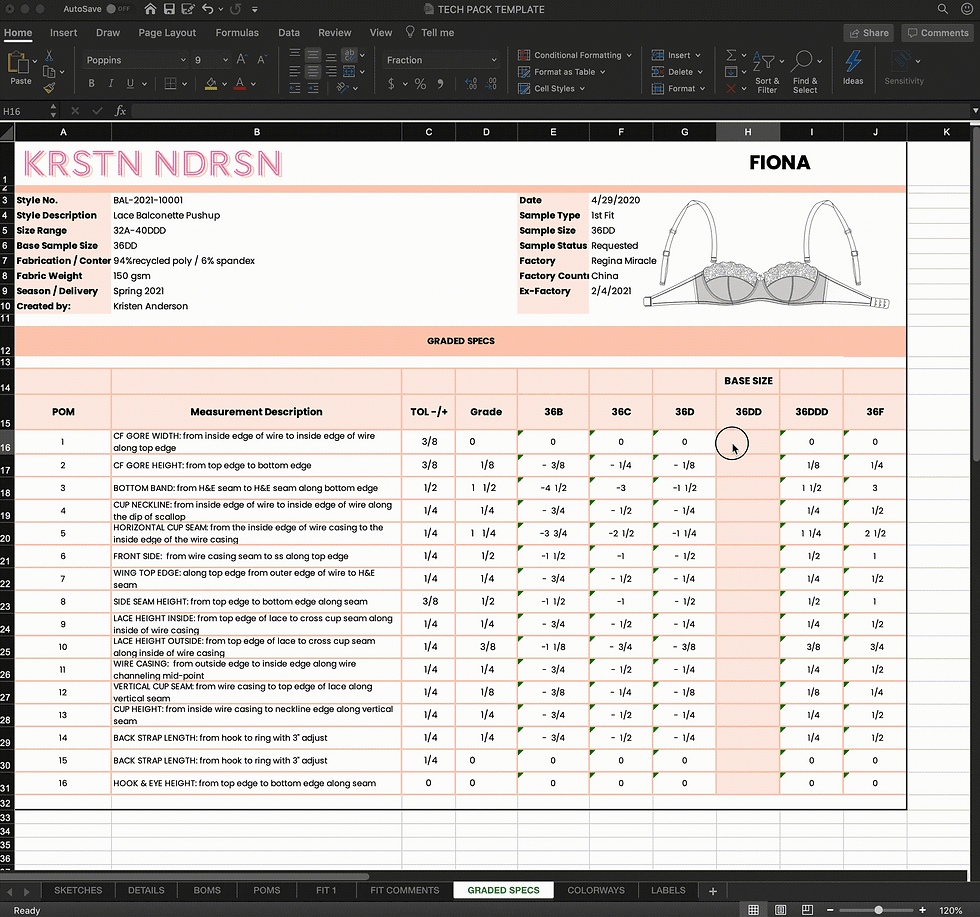Apply the red font color
Image resolution: width=980 pixels, height=917 pixels.
pyautogui.click(x=240, y=84)
